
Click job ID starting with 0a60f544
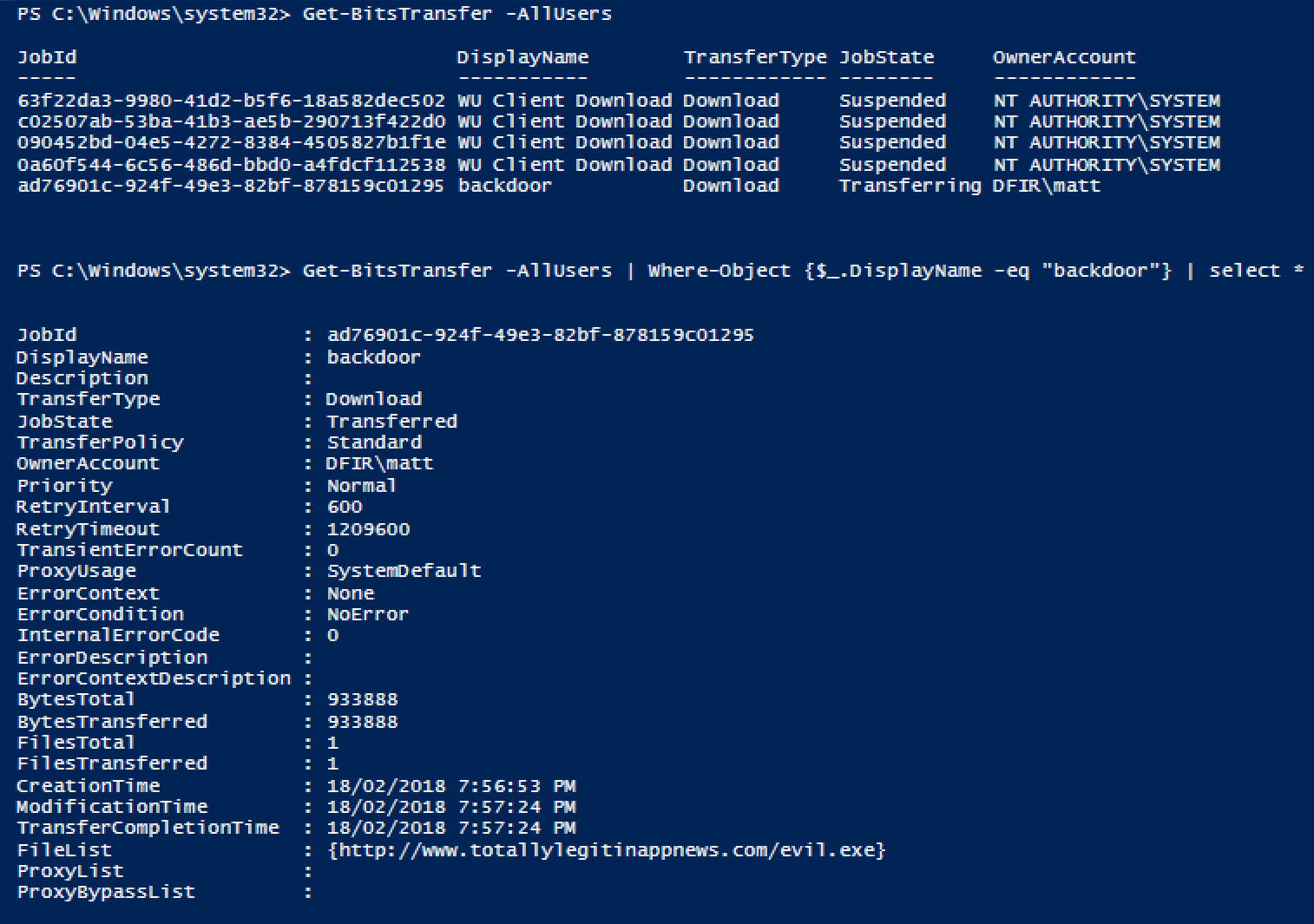coord(231,165)
